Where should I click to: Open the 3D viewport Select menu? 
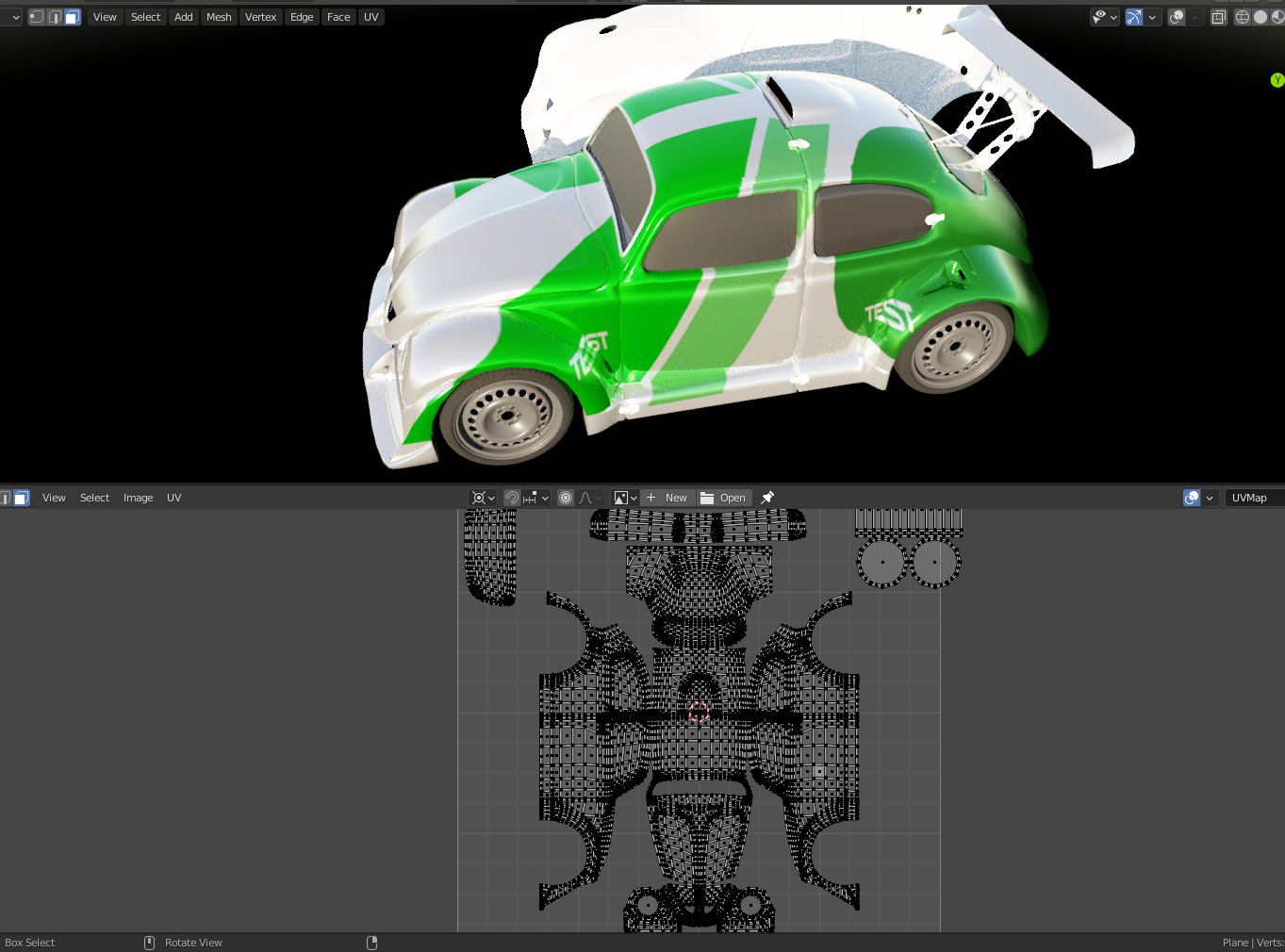click(x=145, y=17)
